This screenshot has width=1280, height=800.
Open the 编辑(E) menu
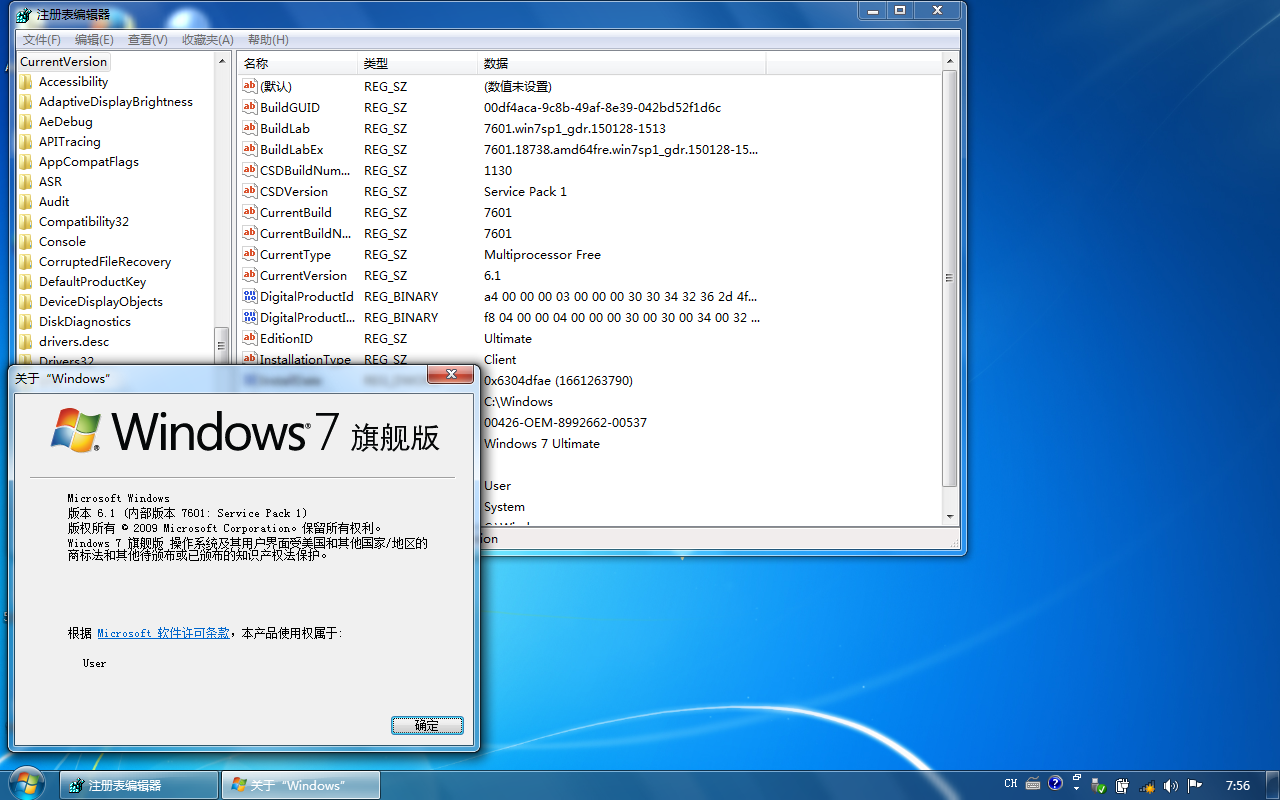(x=94, y=40)
